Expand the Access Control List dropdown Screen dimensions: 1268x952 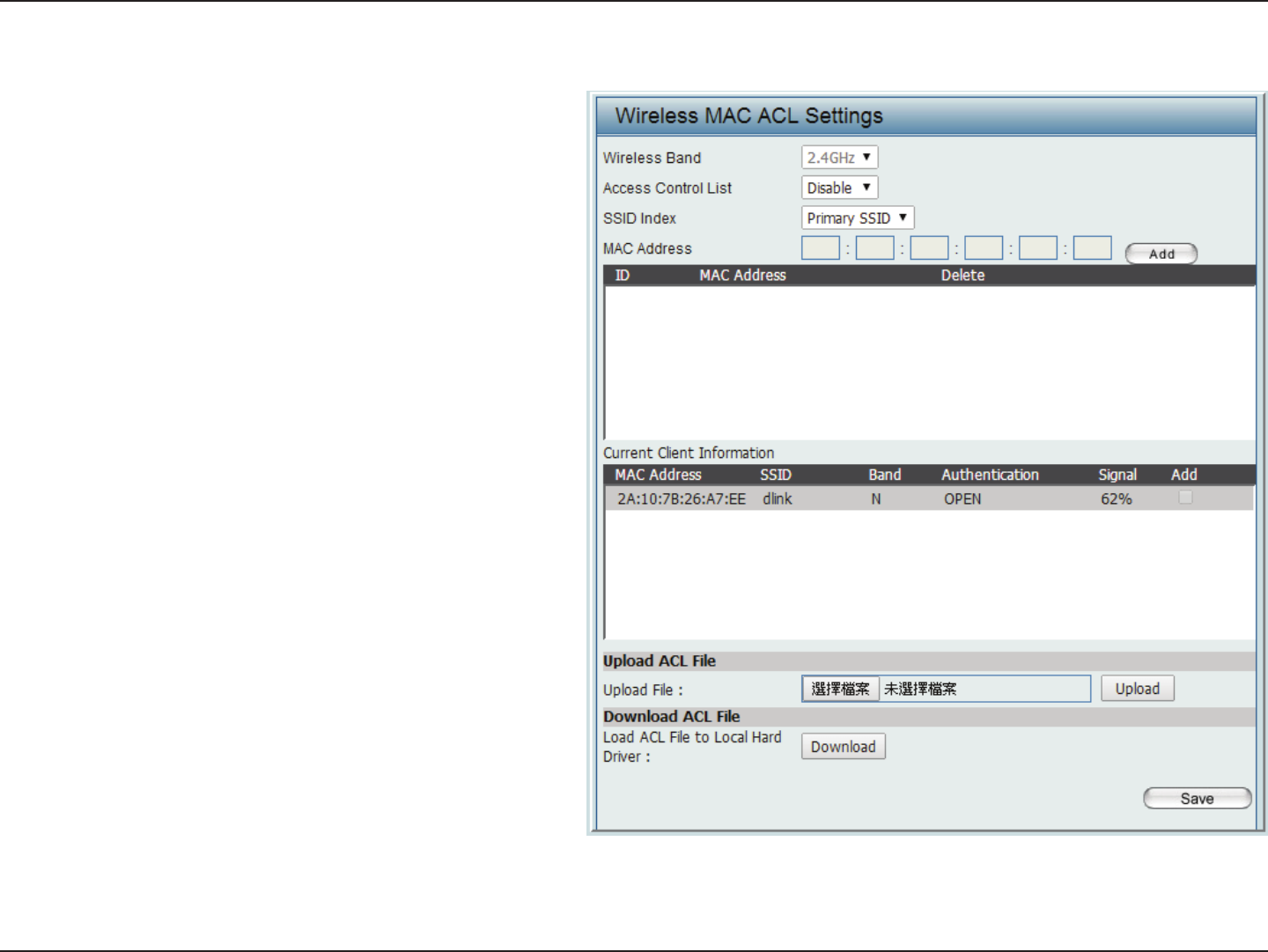[839, 188]
